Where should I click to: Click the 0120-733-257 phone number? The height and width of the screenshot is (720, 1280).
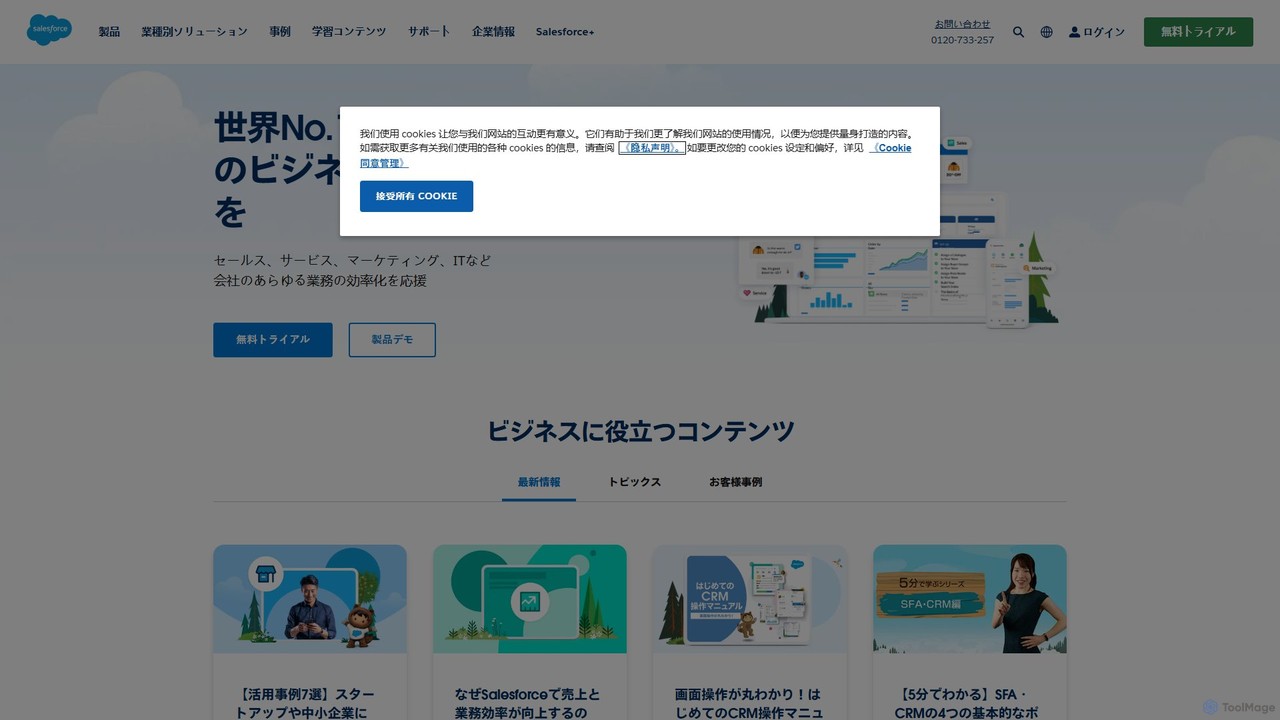pos(962,40)
